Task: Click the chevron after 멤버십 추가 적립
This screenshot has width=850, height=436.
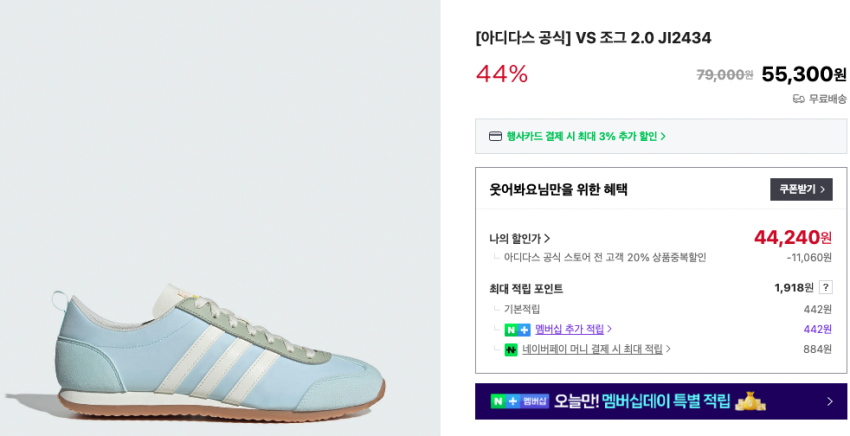Action: tap(610, 329)
